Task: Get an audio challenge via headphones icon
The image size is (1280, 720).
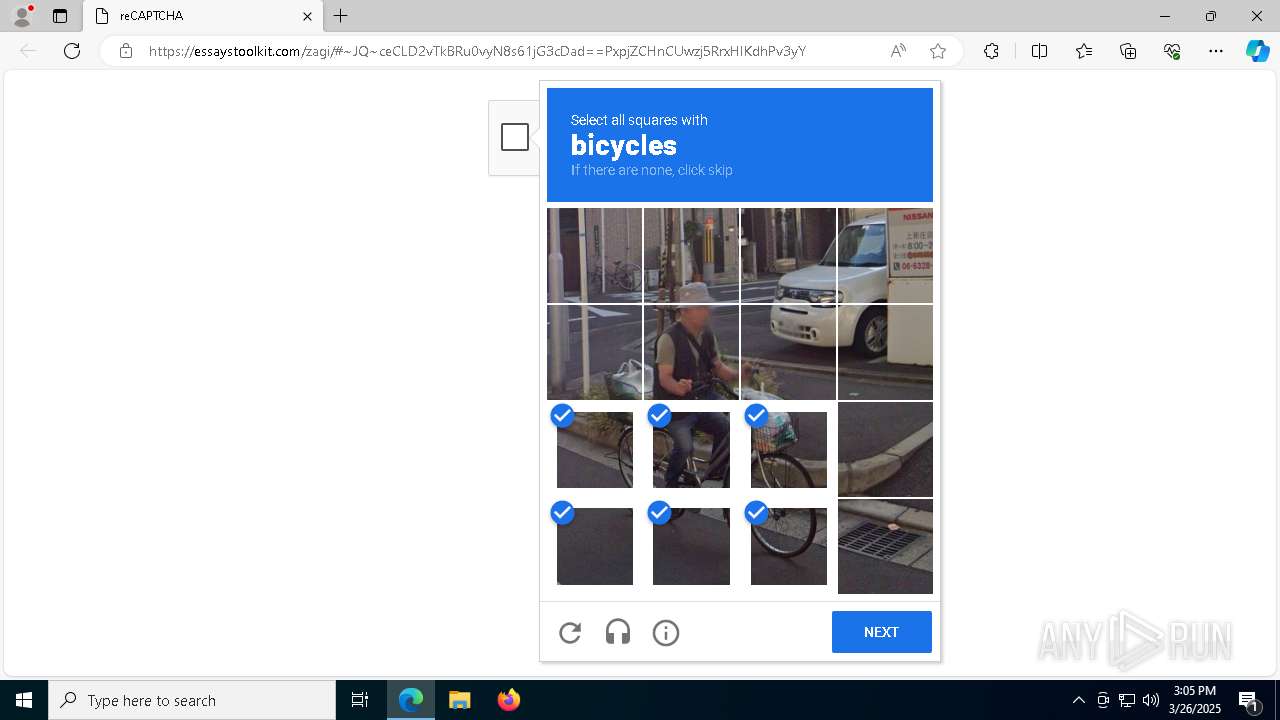Action: pyautogui.click(x=618, y=633)
